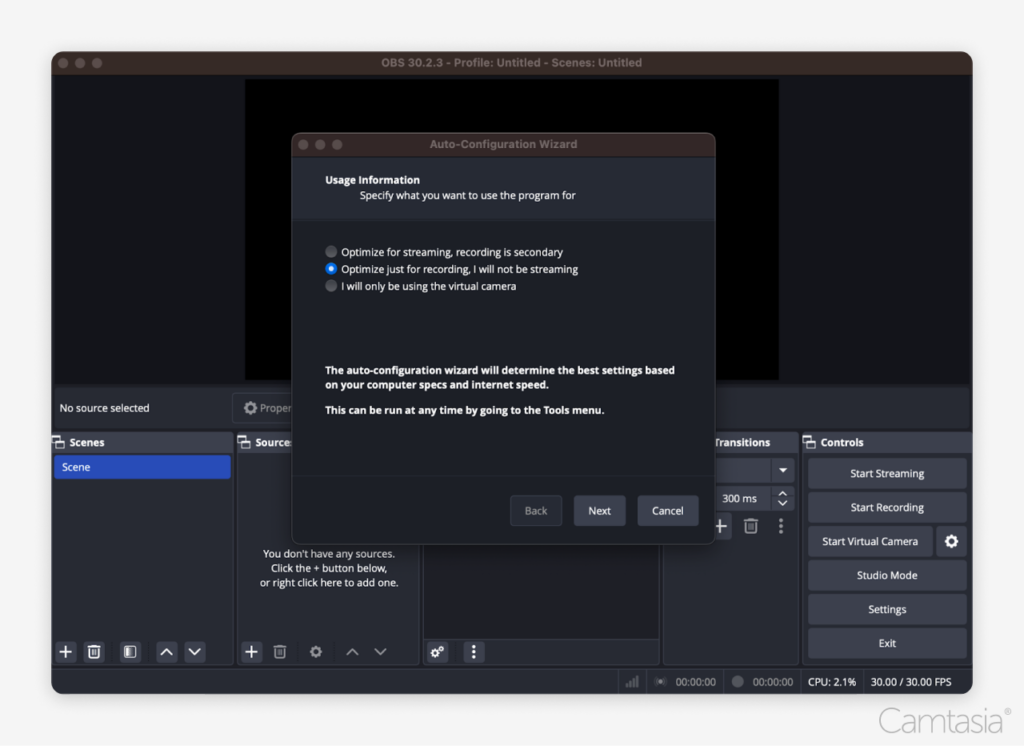This screenshot has height=746, width=1024.
Task: Add a new source with the plus icon
Action: coord(251,652)
